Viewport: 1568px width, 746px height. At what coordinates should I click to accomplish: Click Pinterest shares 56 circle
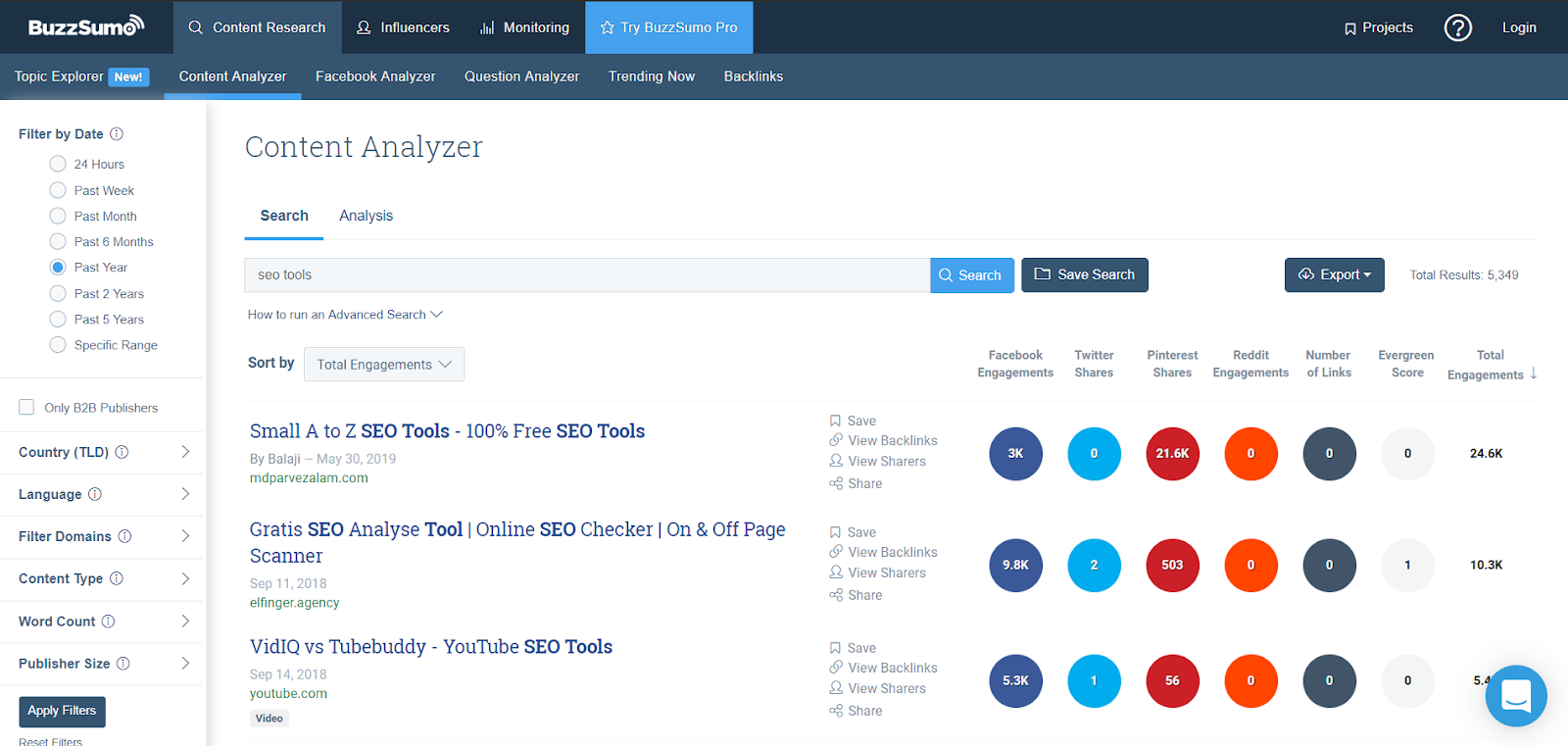pos(1172,680)
